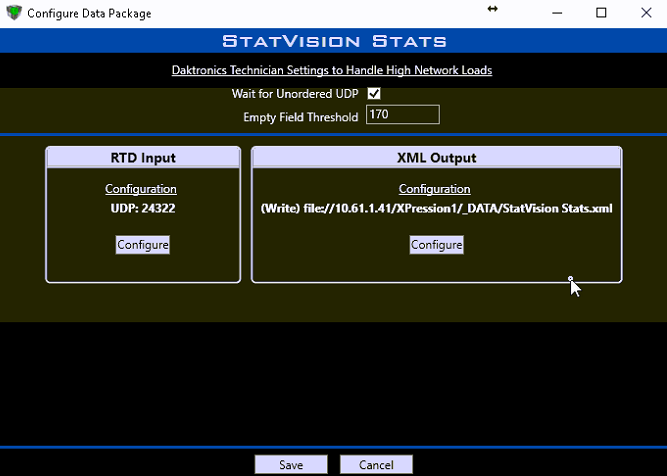Screen dimensions: 667x476
Task: Click the Empty Field Threshold input box
Action: tap(402, 115)
